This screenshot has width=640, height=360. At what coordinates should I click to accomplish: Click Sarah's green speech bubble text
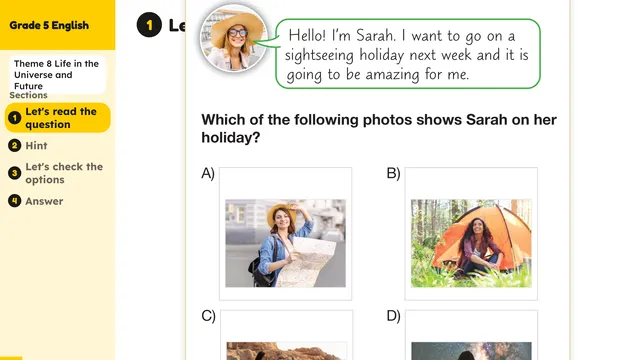(x=407, y=55)
